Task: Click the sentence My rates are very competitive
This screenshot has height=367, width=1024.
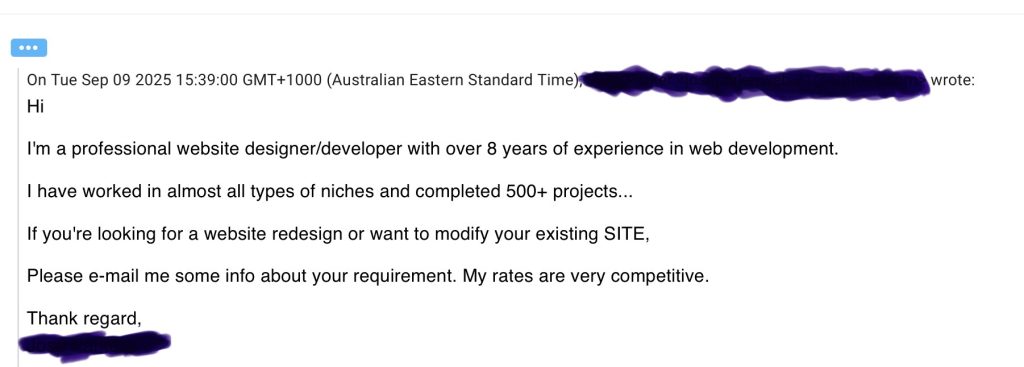Action: click(x=586, y=277)
